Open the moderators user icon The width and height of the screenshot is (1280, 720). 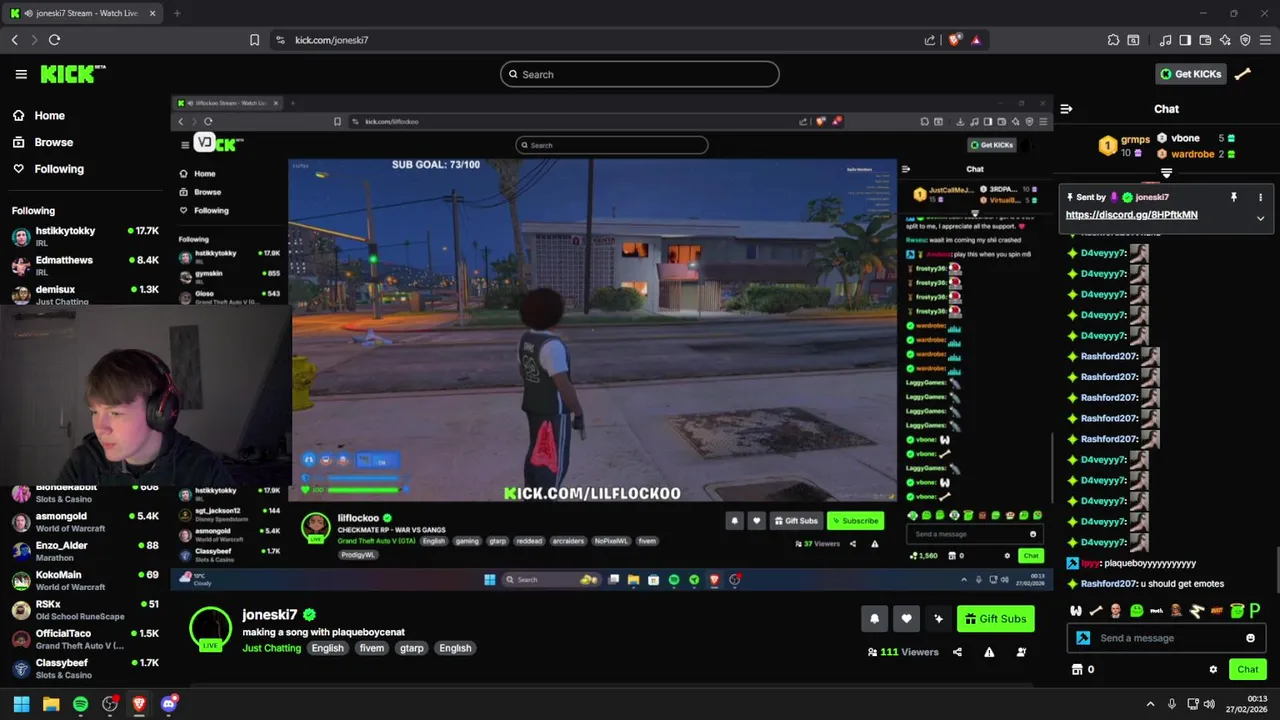(1021, 652)
